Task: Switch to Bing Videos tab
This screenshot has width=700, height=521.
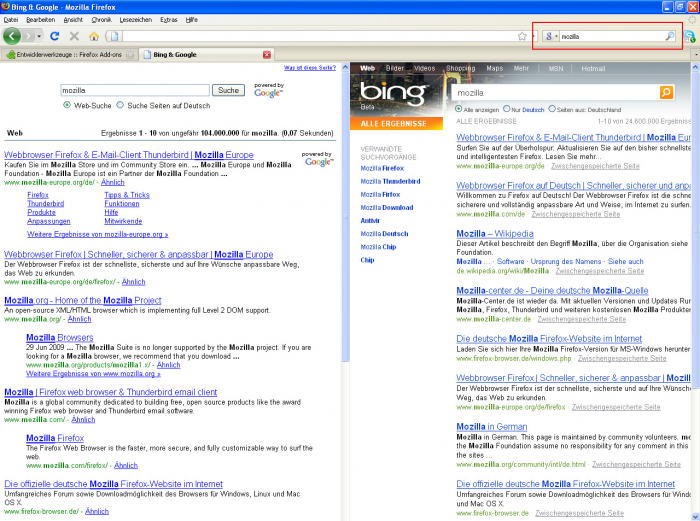Action: tap(424, 68)
